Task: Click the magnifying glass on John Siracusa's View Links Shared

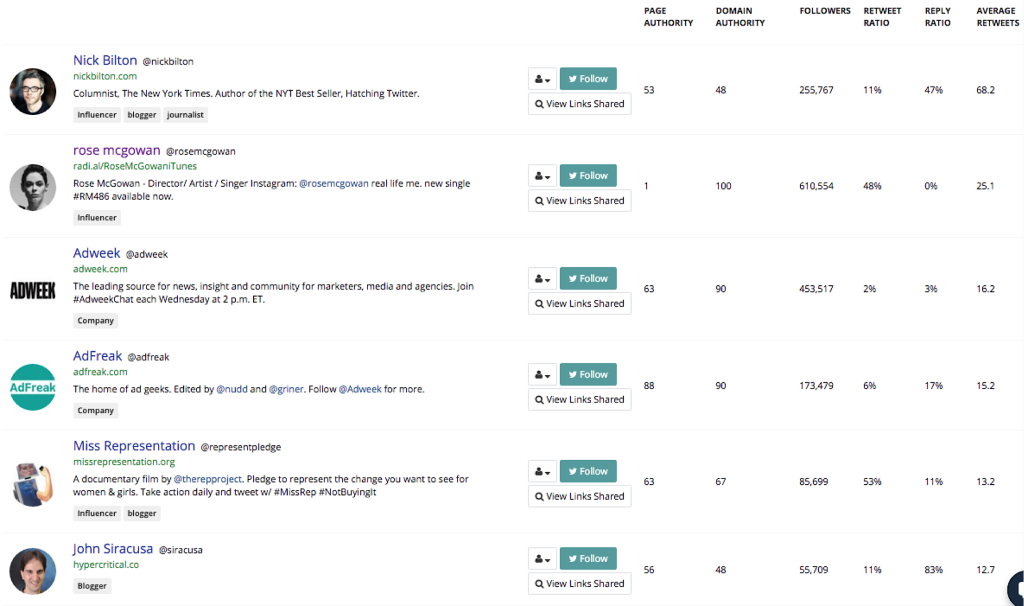Action: pos(538,583)
